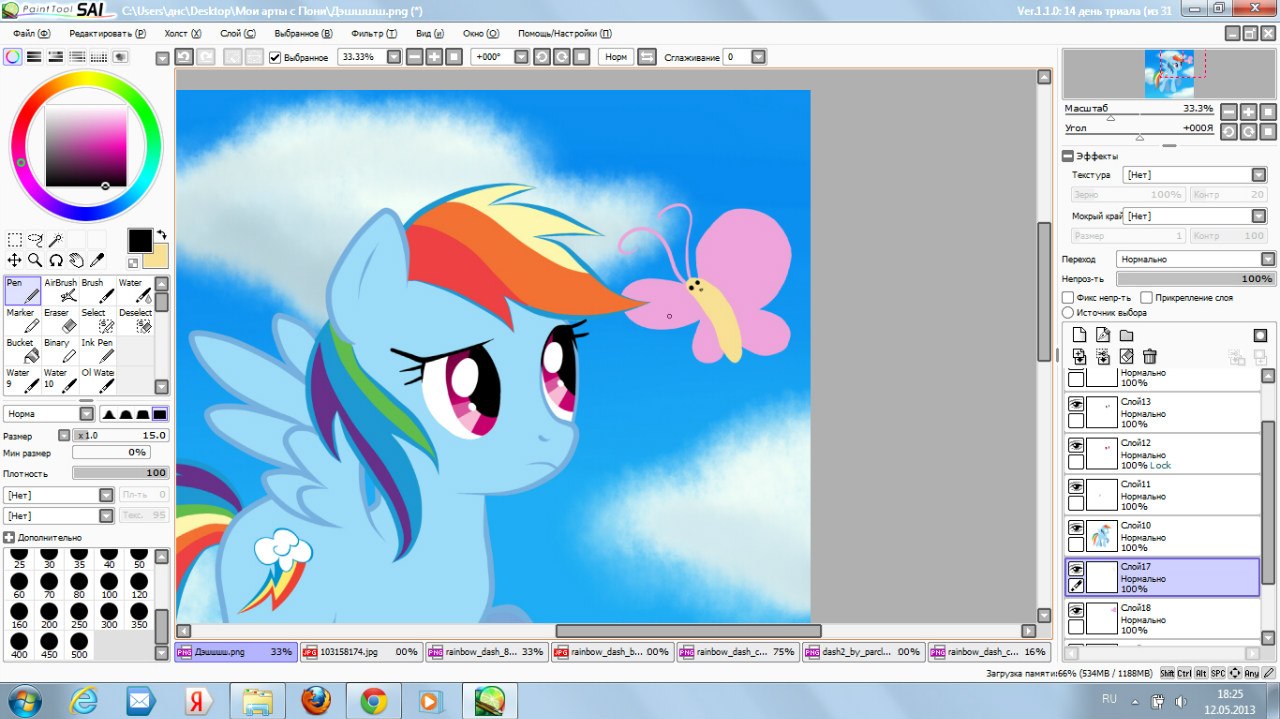This screenshot has width=1280, height=719.
Task: Swap foreground and background colors
Action: (x=161, y=235)
